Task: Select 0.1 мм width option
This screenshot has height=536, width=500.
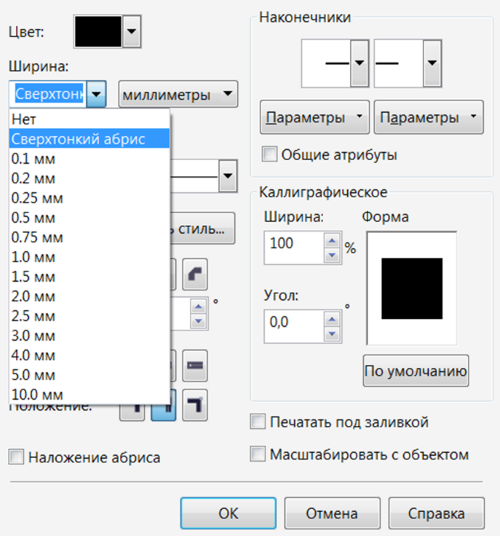Action: point(89,159)
